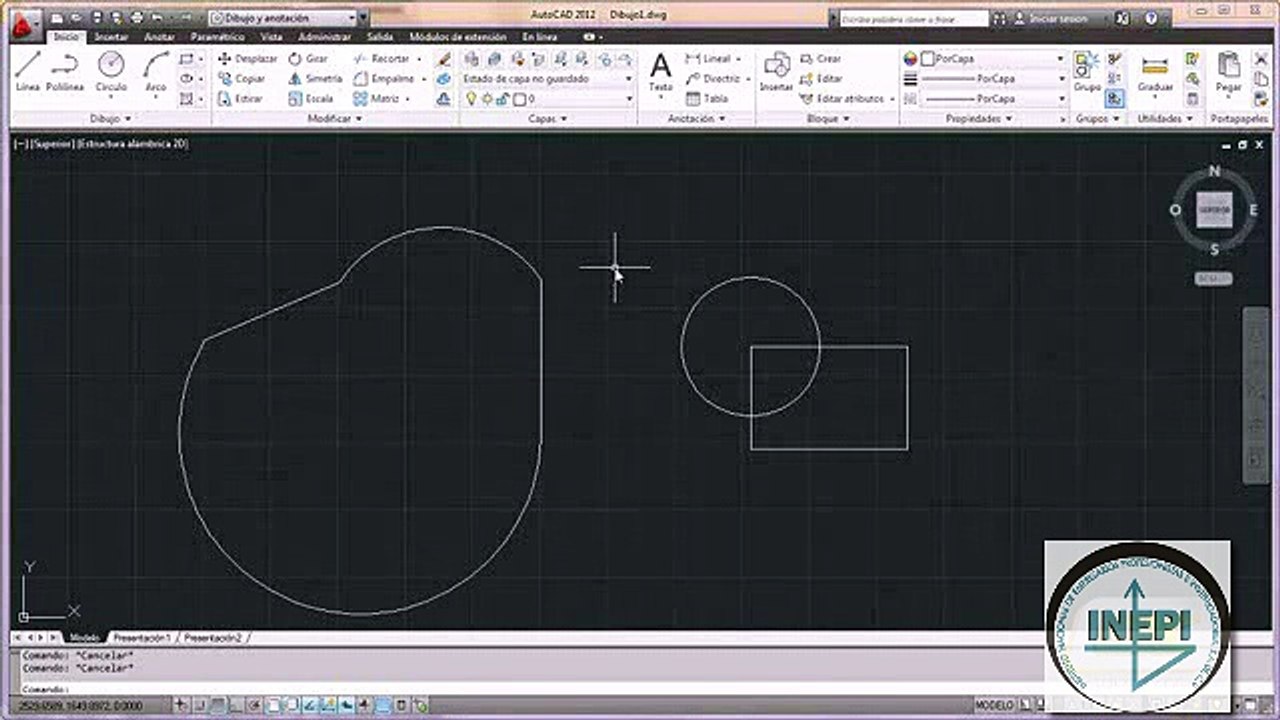Image resolution: width=1280 pixels, height=720 pixels.
Task: Select the Línea drawing tool
Action: [28, 72]
